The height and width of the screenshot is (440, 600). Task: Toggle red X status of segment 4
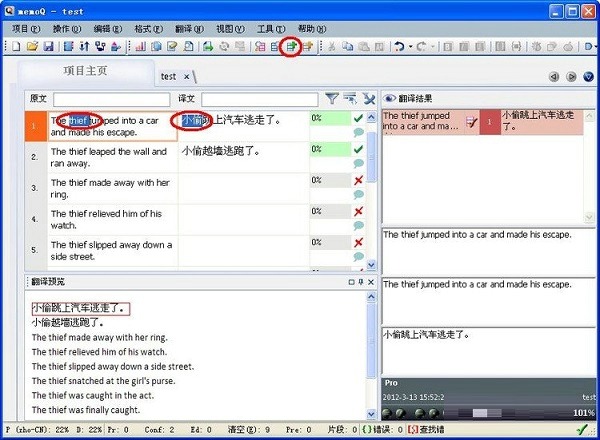[358, 211]
